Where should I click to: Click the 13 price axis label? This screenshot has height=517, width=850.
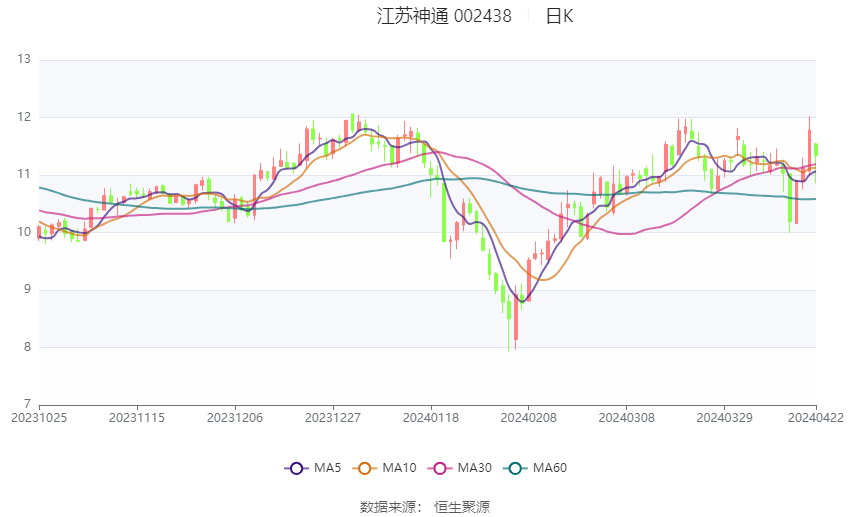pyautogui.click(x=24, y=59)
